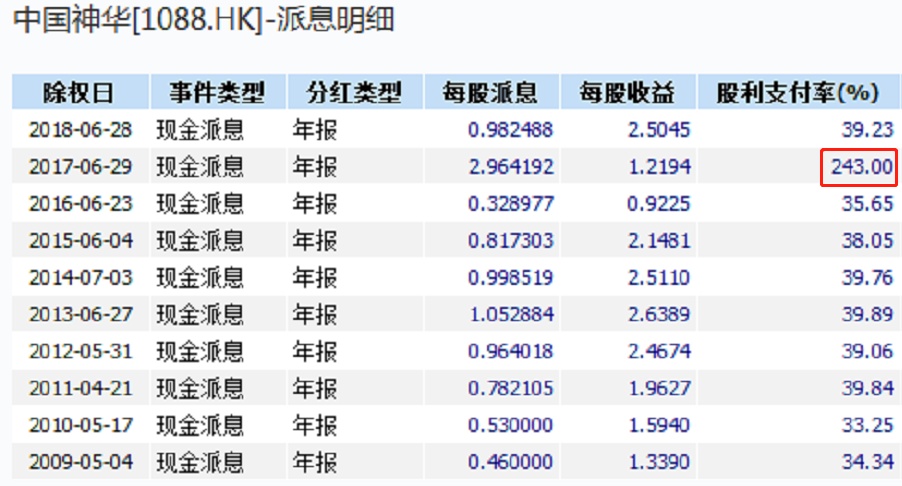Image resolution: width=902 pixels, height=486 pixels.
Task: Click 现金派息 in the 2012-05-31 row
Action: pyautogui.click(x=200, y=351)
